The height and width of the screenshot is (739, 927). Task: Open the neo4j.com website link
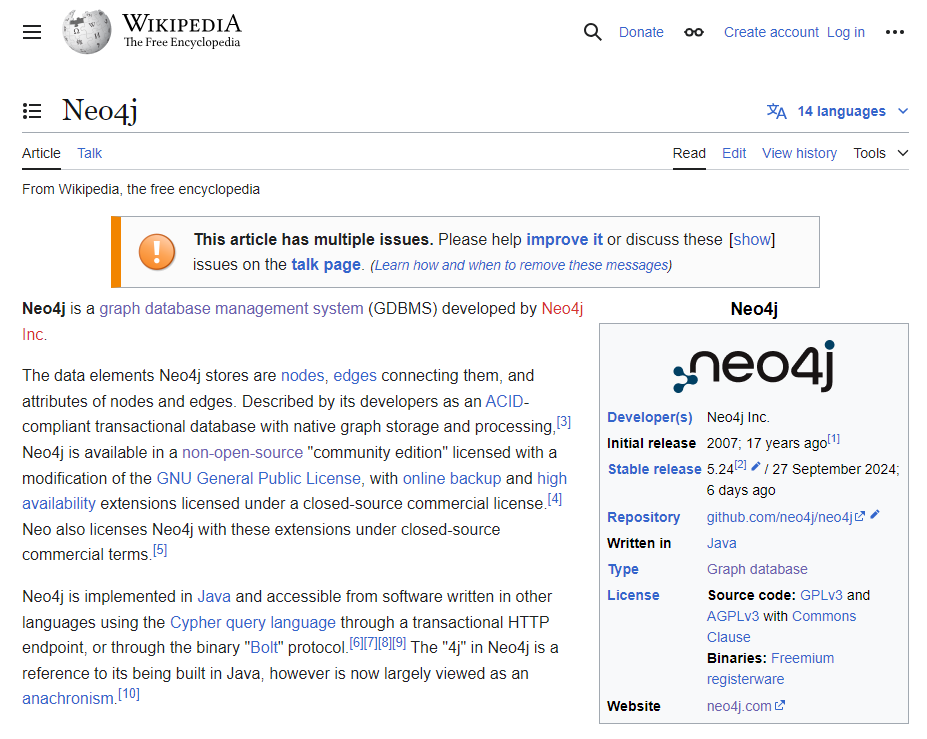pyautogui.click(x=739, y=706)
